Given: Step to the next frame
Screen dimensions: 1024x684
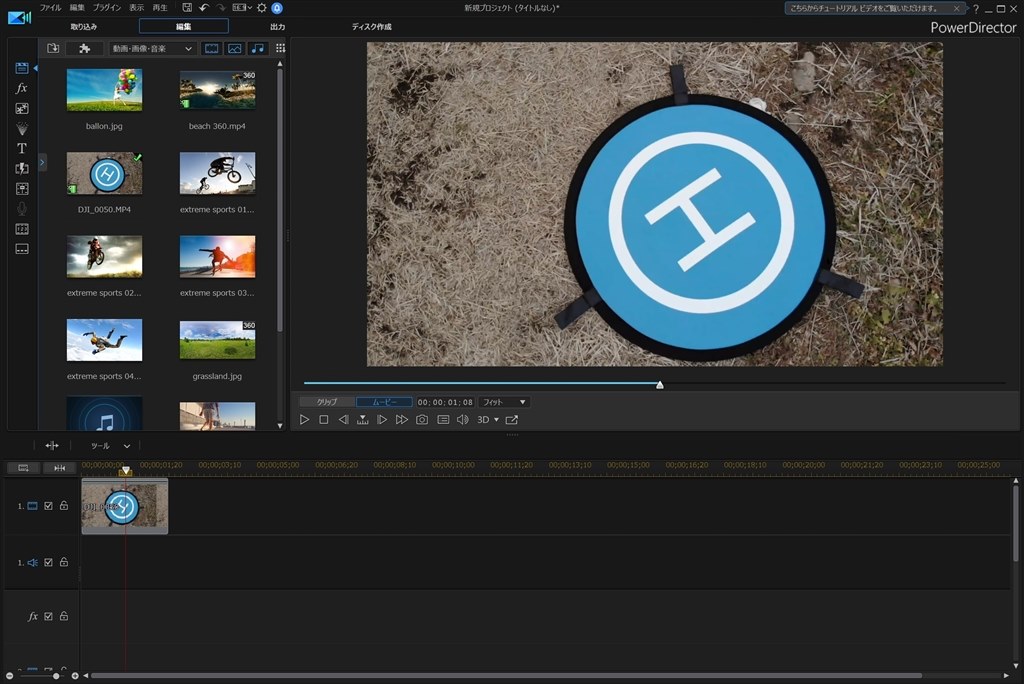Looking at the screenshot, I should click(x=382, y=419).
